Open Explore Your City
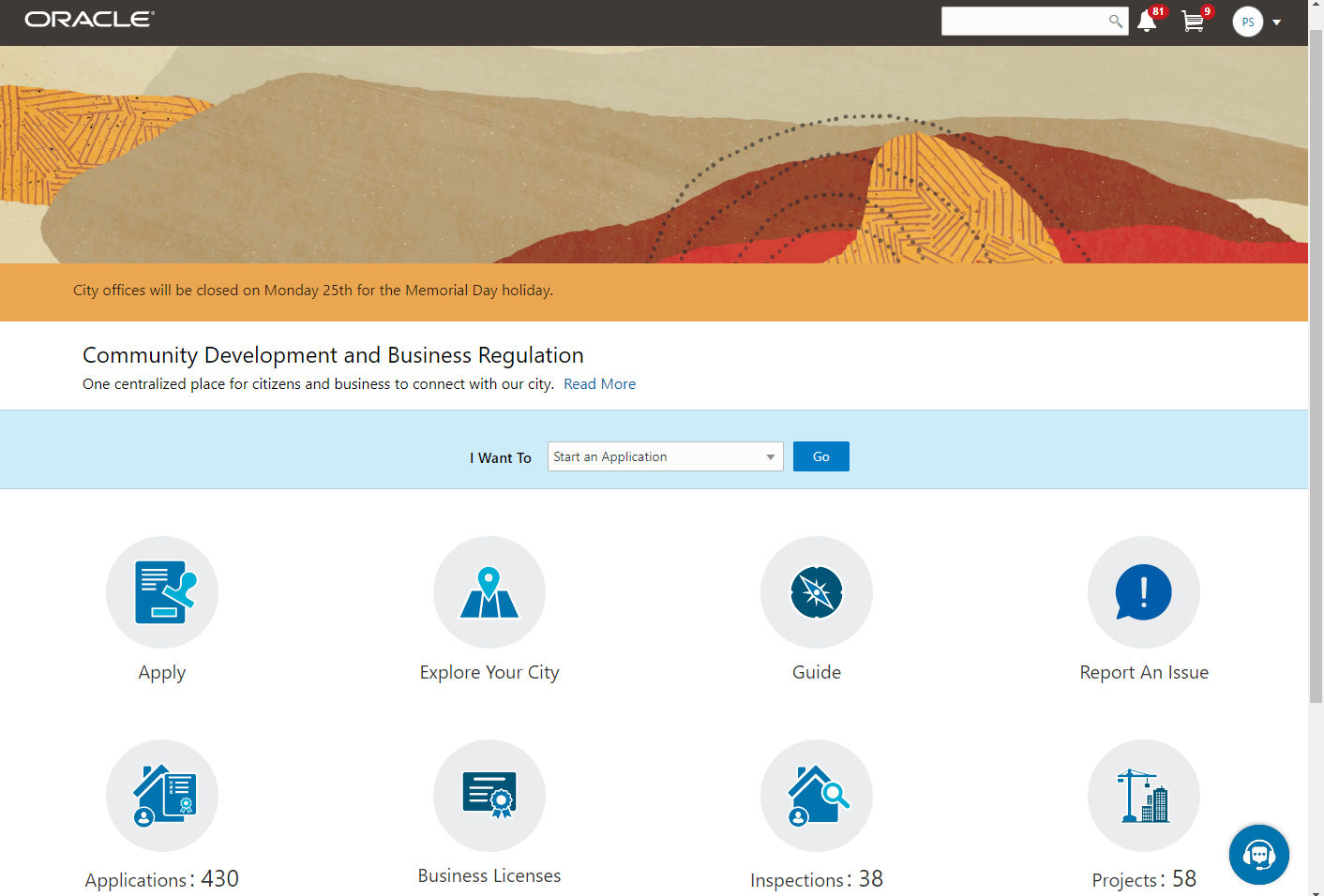 (x=489, y=592)
